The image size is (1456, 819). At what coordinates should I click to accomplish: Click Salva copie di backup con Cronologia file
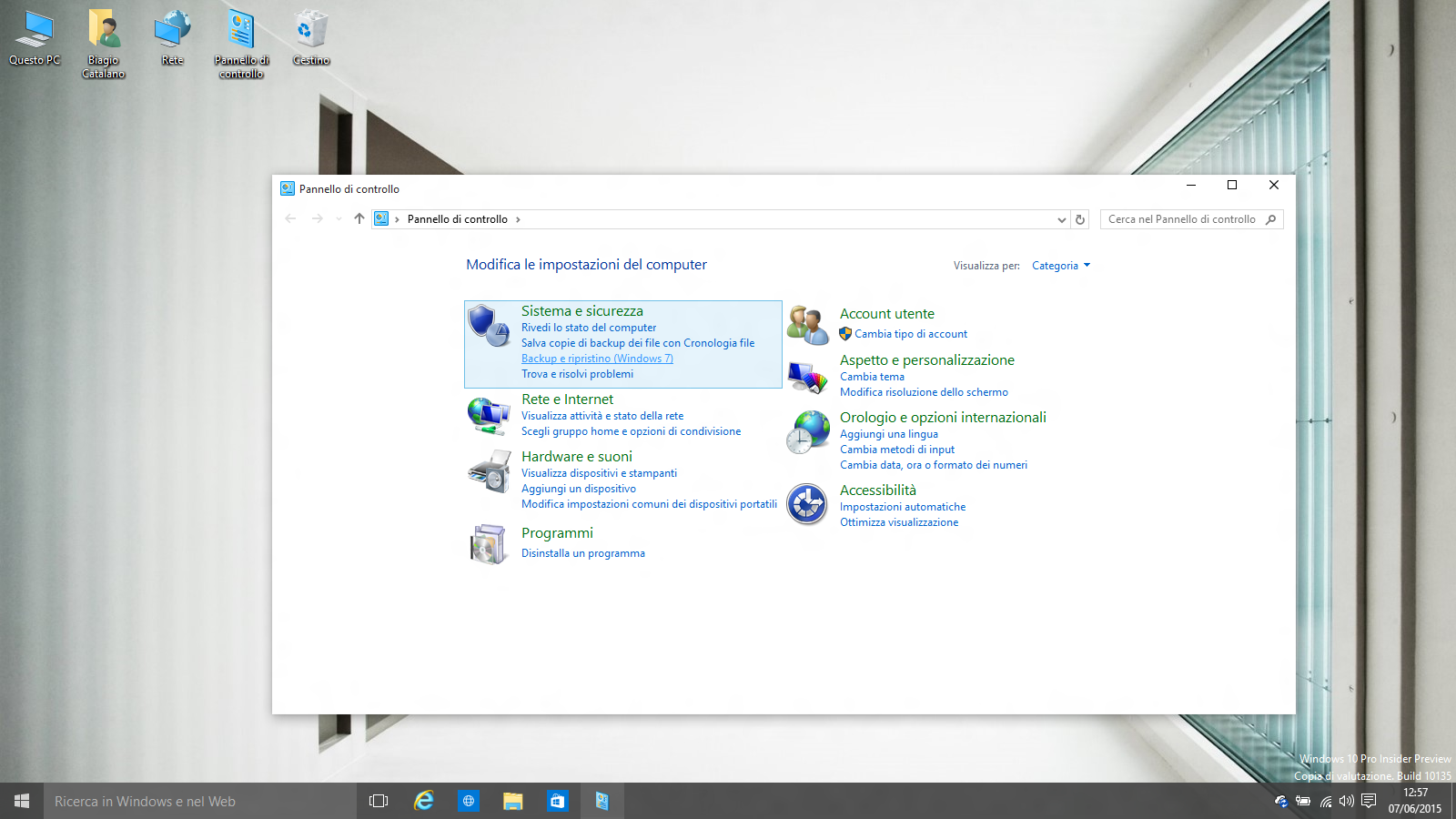click(638, 343)
